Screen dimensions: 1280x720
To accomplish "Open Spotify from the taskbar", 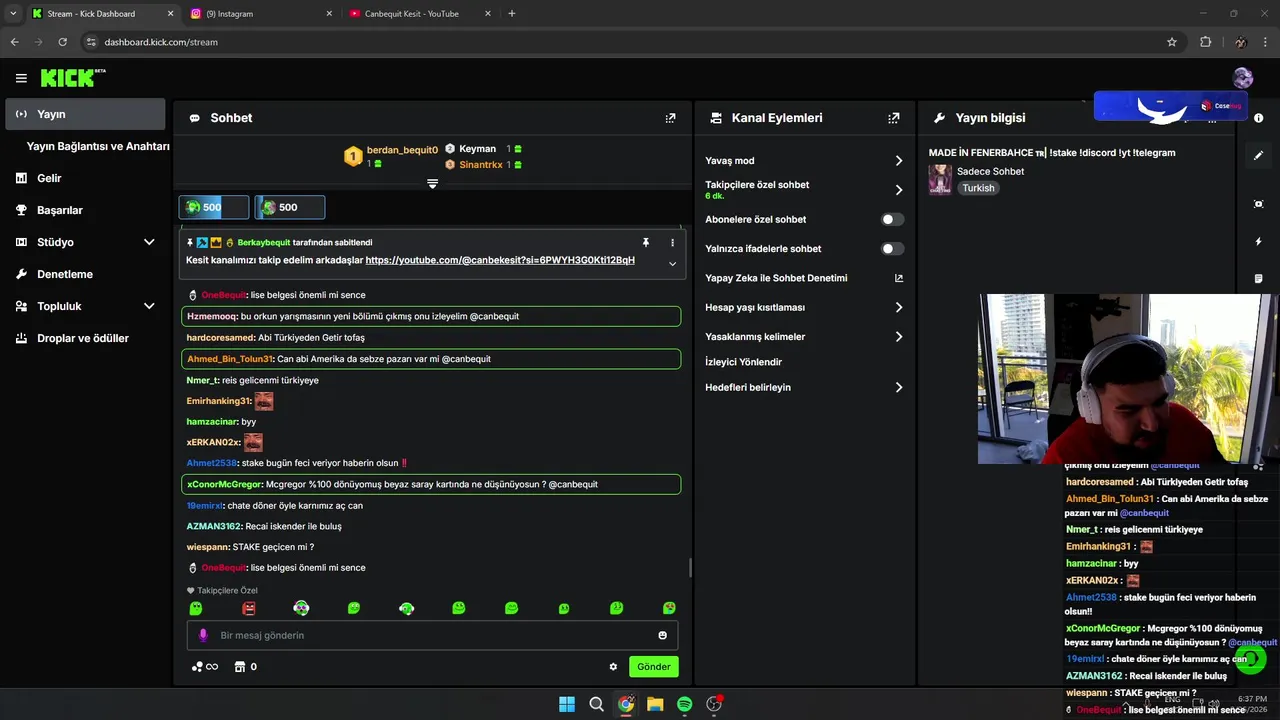I will [684, 704].
